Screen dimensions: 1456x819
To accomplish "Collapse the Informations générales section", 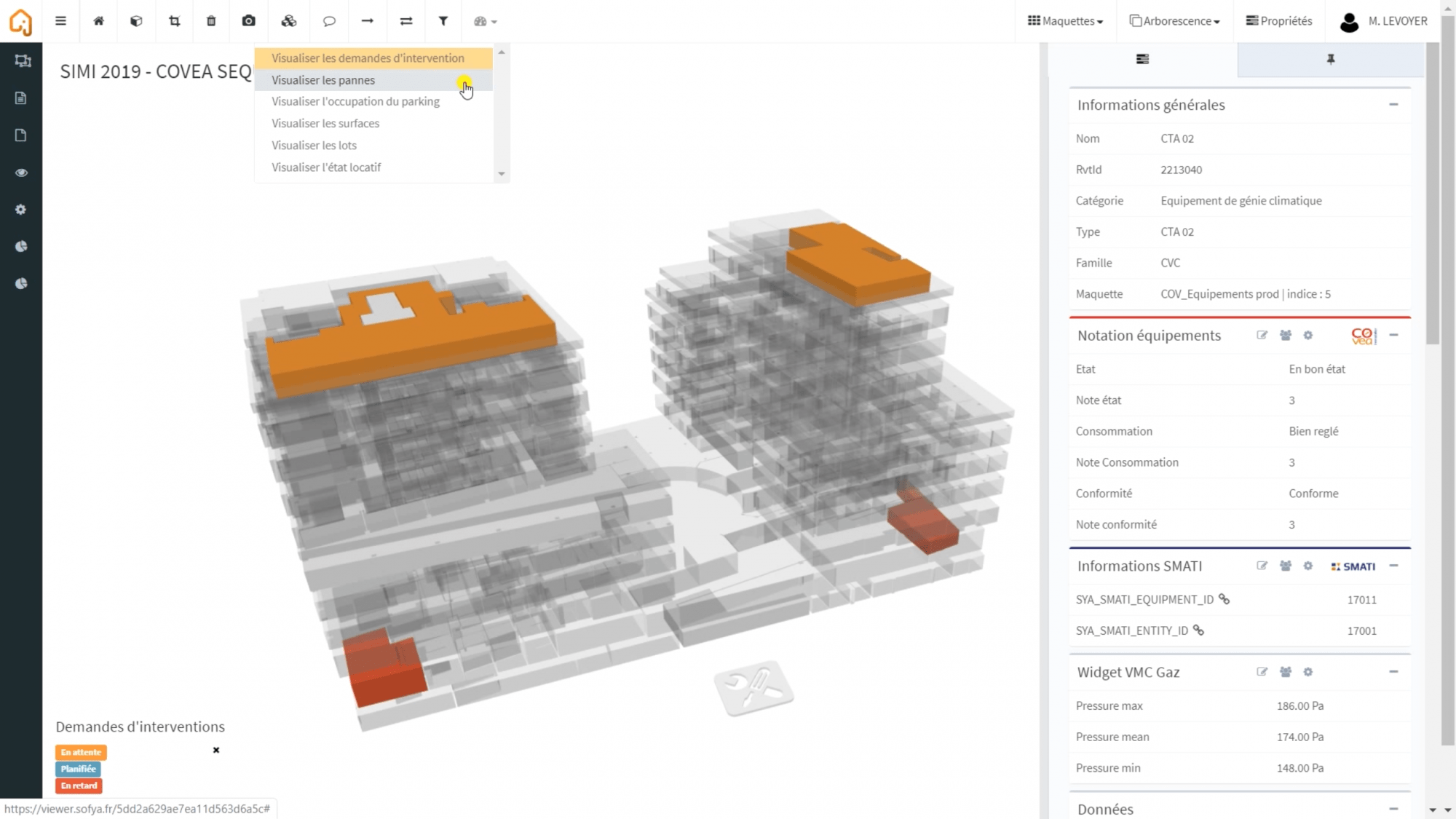I will (1393, 105).
